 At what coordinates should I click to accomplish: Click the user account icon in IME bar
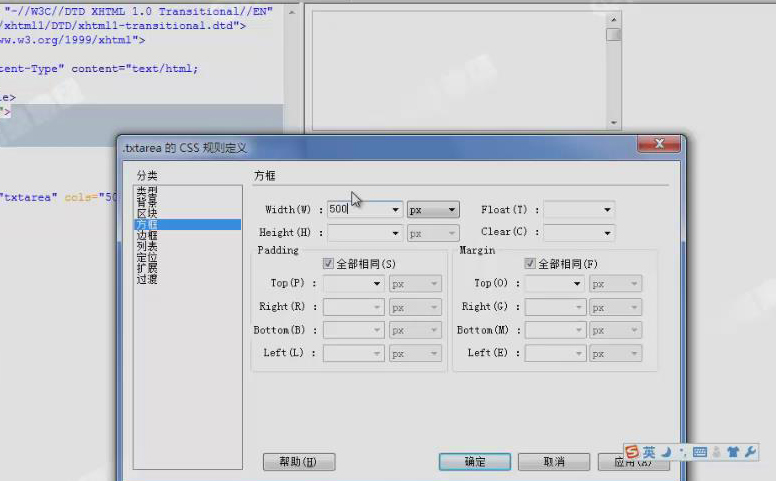click(717, 453)
